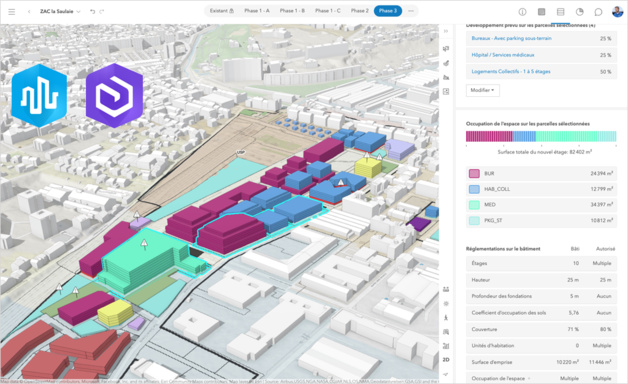Open the hamburger main menu
628x384 pixels.
tap(12, 12)
